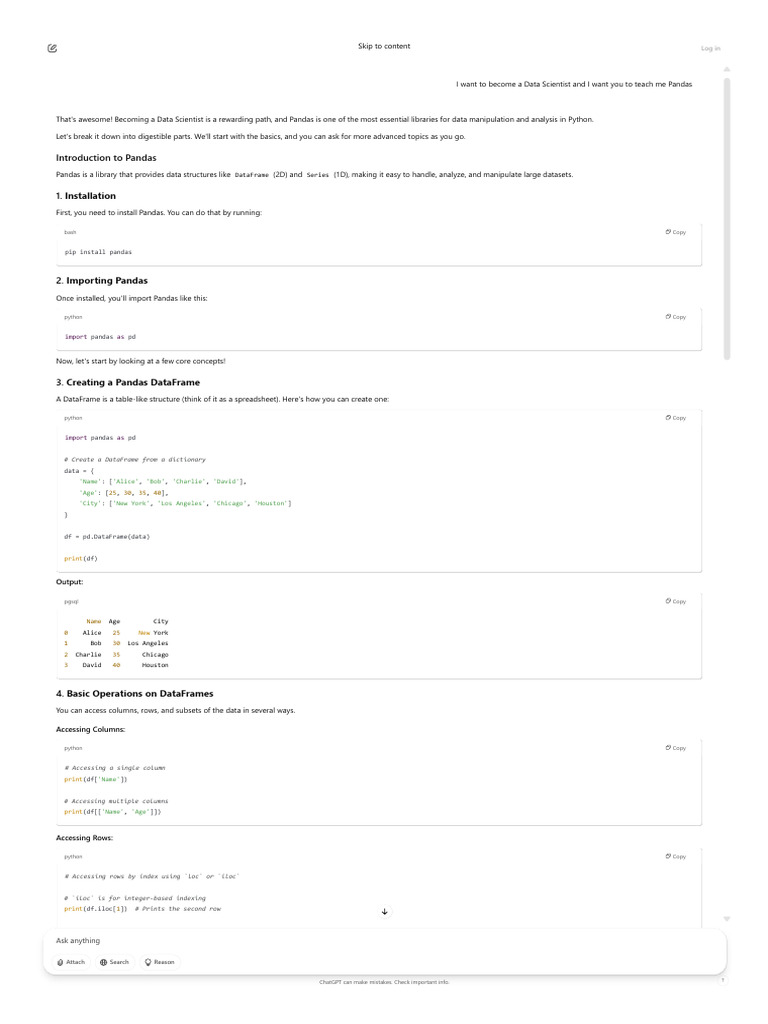
Task: Copy the bash pip install code
Action: point(676,232)
